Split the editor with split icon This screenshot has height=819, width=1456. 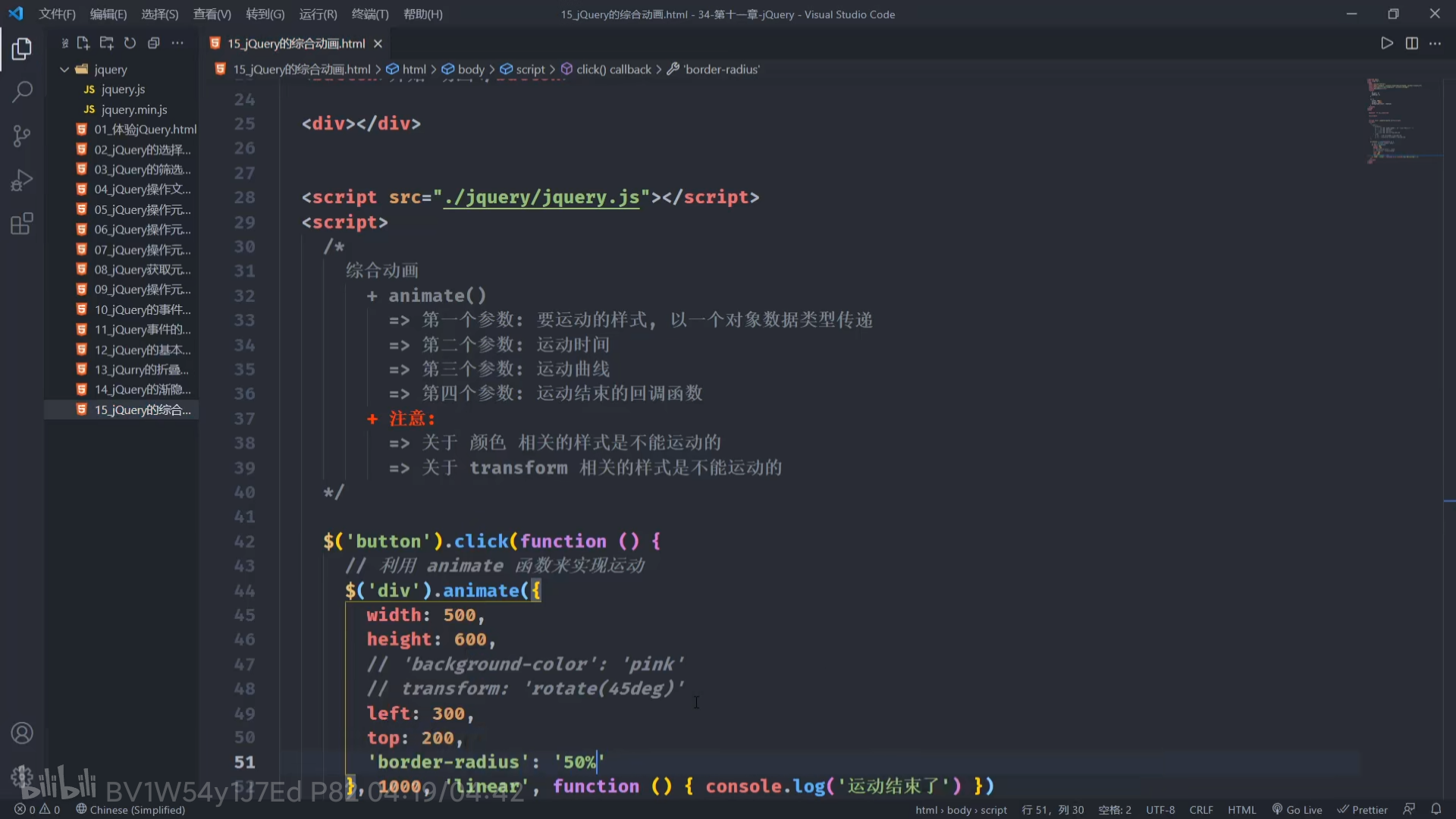[x=1411, y=43]
